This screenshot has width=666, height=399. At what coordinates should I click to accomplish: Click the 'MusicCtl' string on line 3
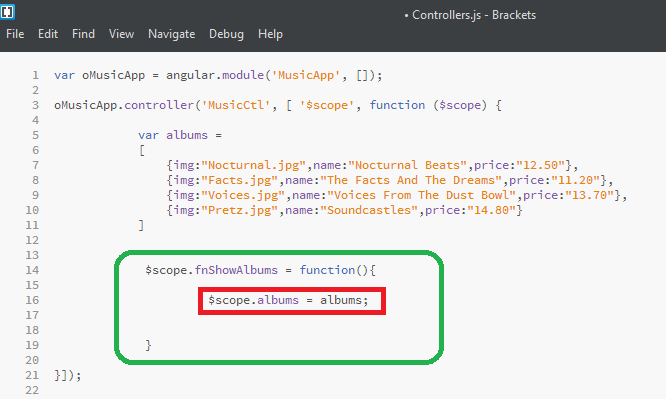pos(236,105)
